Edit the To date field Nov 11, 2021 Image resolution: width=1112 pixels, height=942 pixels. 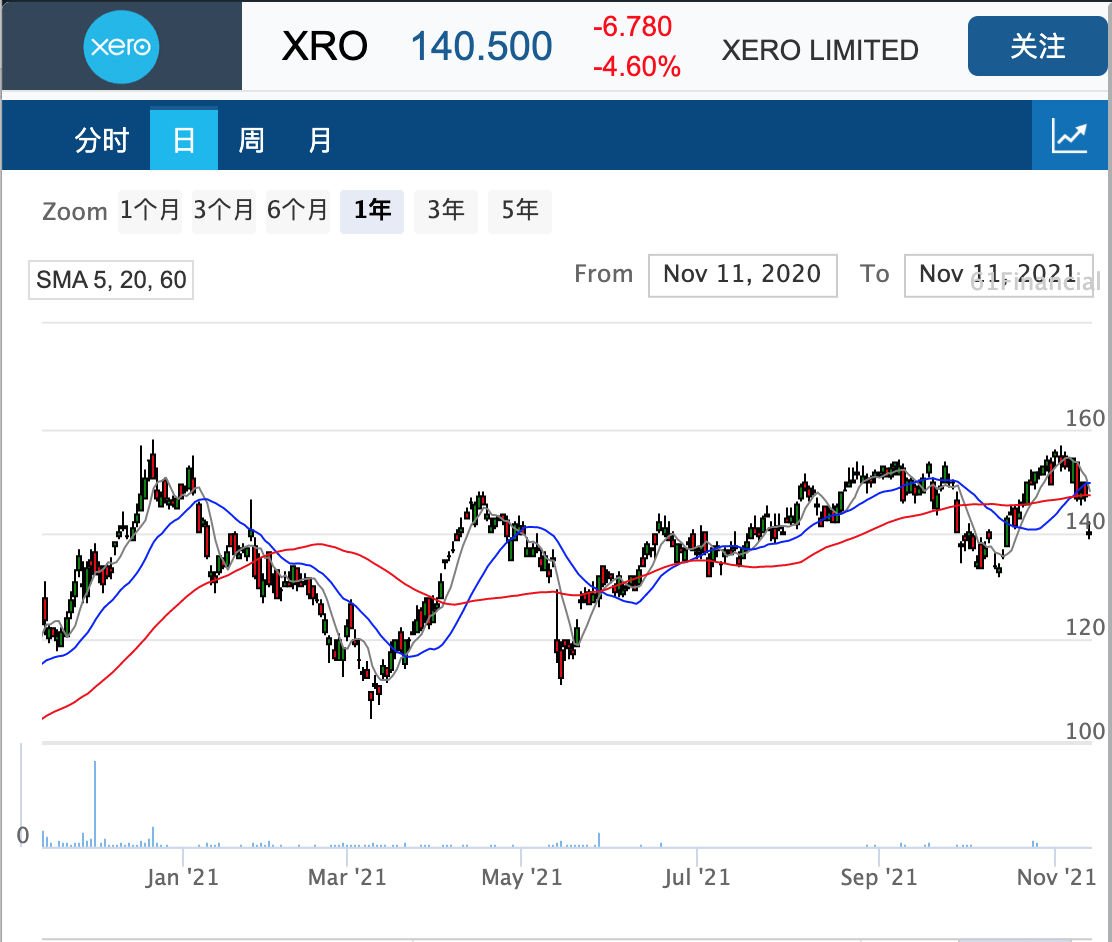click(x=999, y=275)
